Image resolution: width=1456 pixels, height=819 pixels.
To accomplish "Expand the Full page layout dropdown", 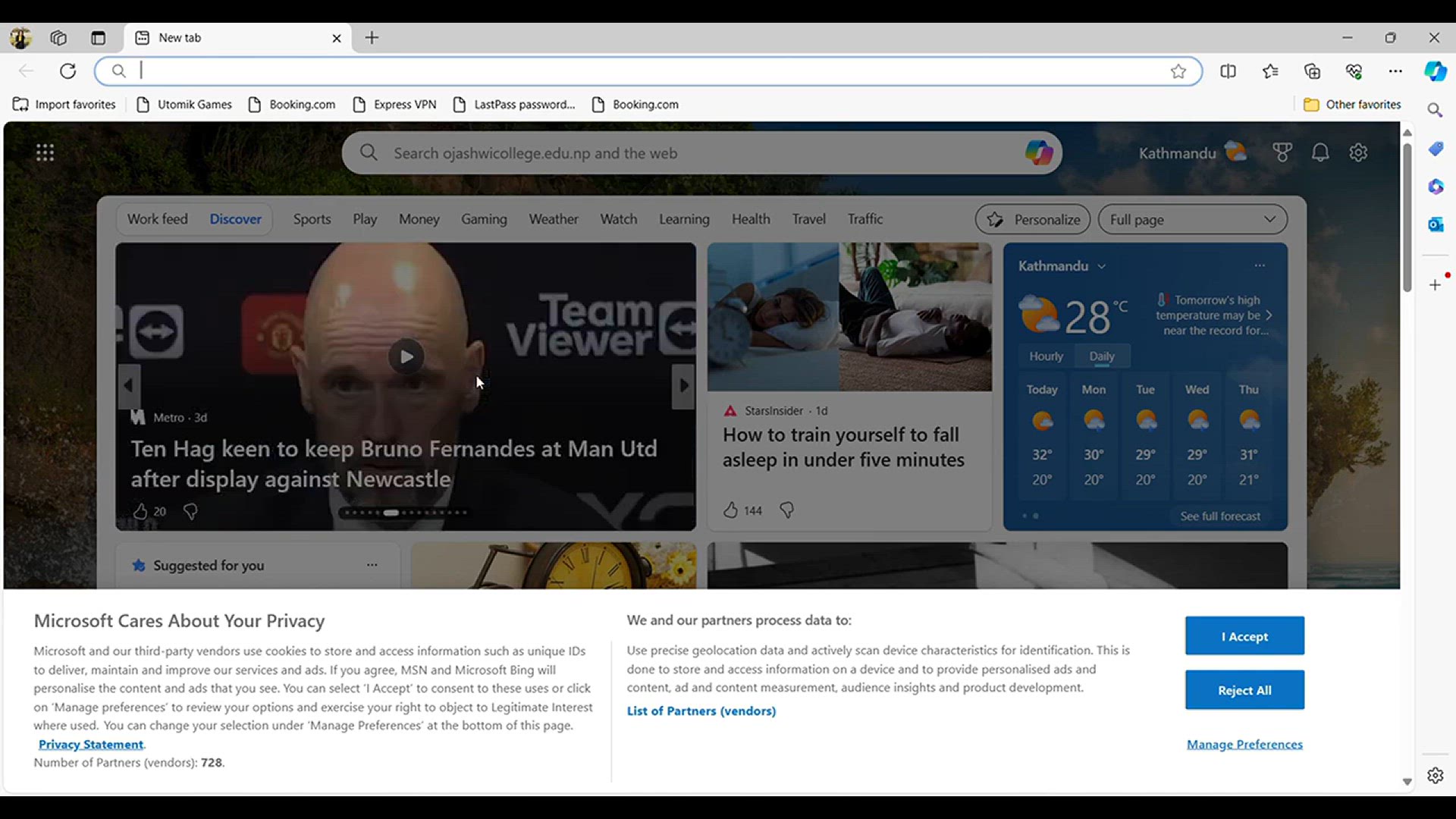I will (x=1193, y=220).
